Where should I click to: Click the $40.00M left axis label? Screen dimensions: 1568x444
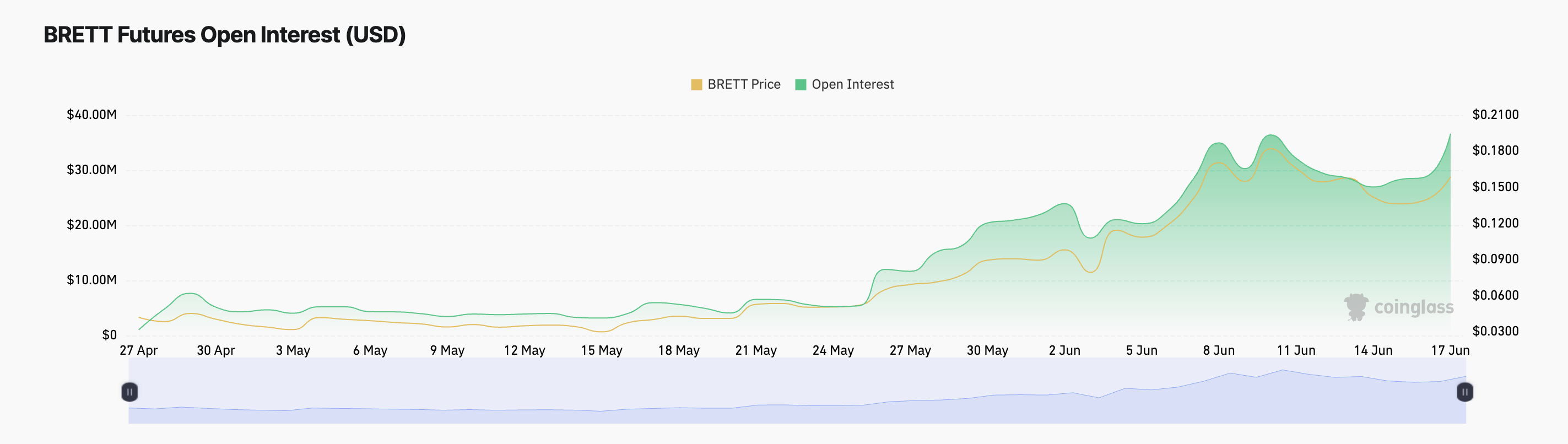91,115
